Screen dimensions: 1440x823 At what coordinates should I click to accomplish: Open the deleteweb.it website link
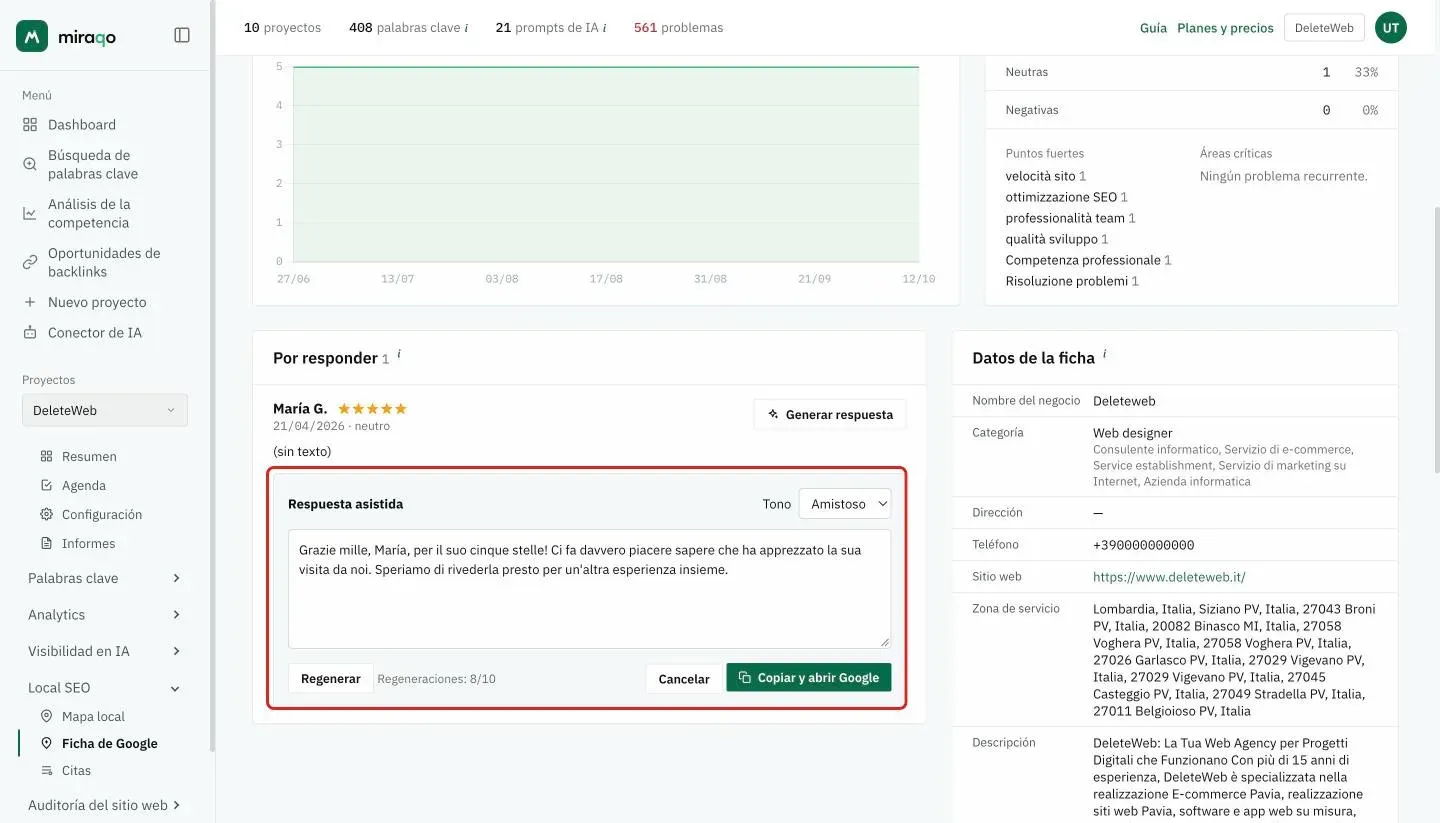click(1169, 577)
